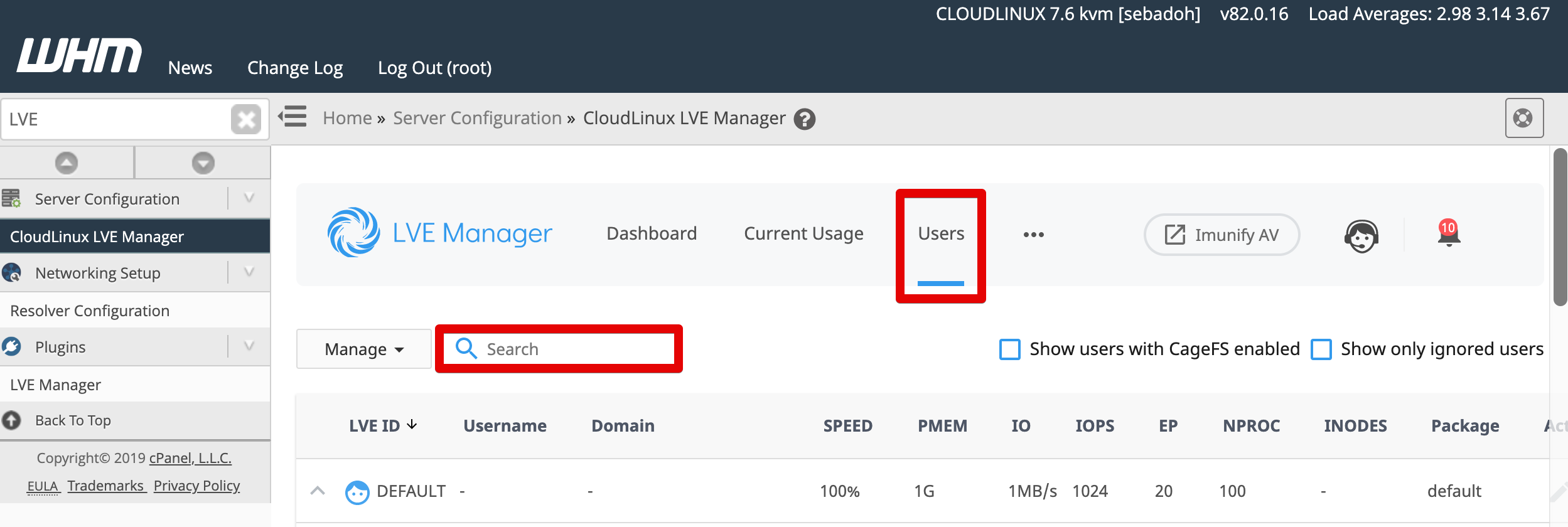Open the EULA link

[x=43, y=486]
